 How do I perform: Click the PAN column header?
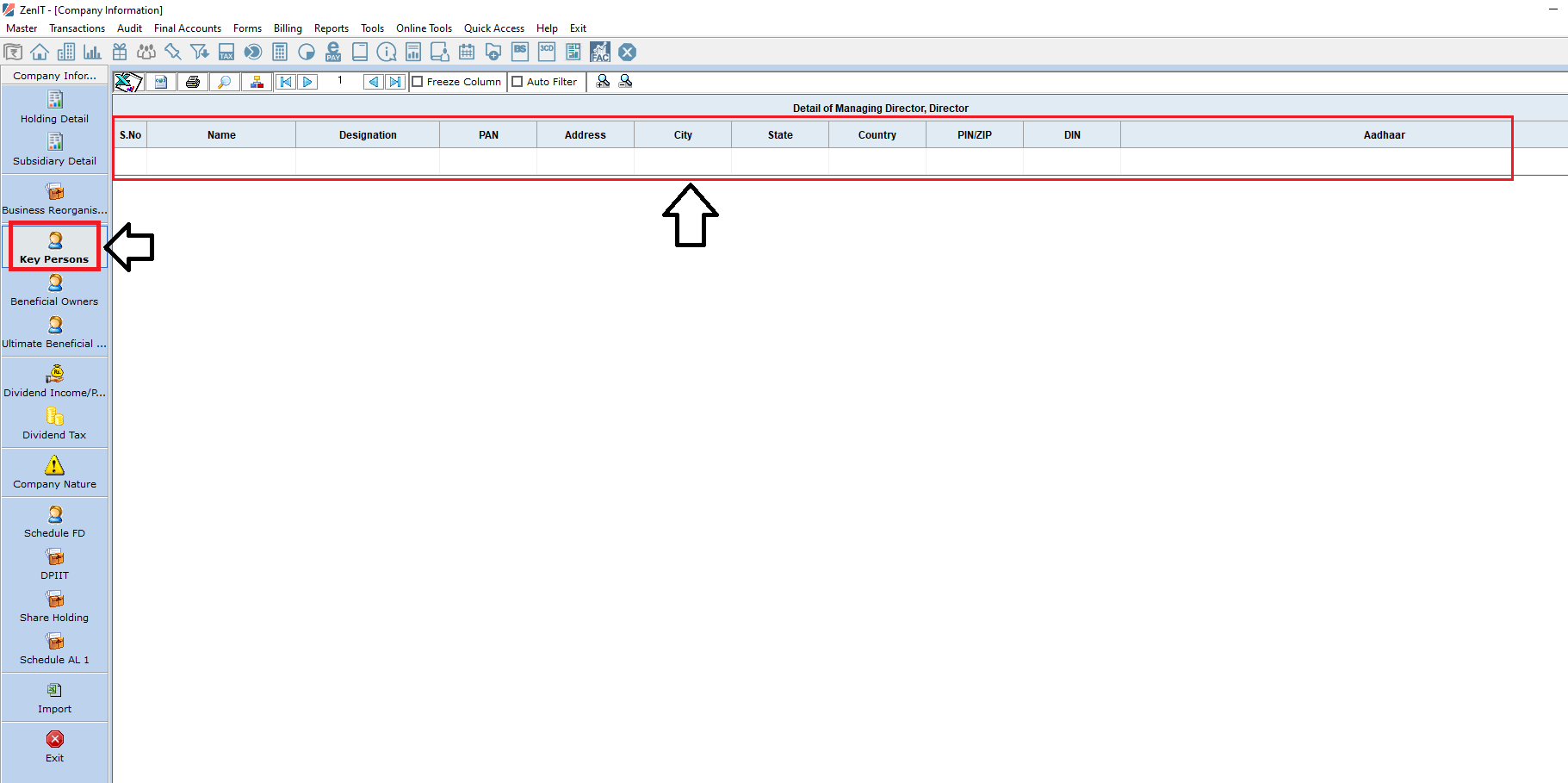pyautogui.click(x=488, y=135)
